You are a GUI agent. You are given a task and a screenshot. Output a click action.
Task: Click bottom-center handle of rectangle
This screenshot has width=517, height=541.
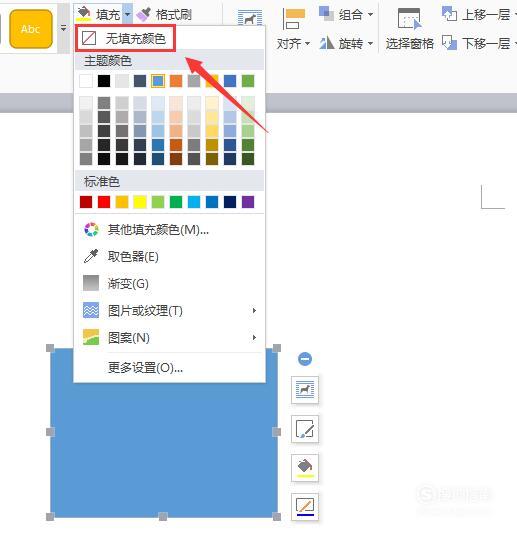pyautogui.click(x=163, y=517)
